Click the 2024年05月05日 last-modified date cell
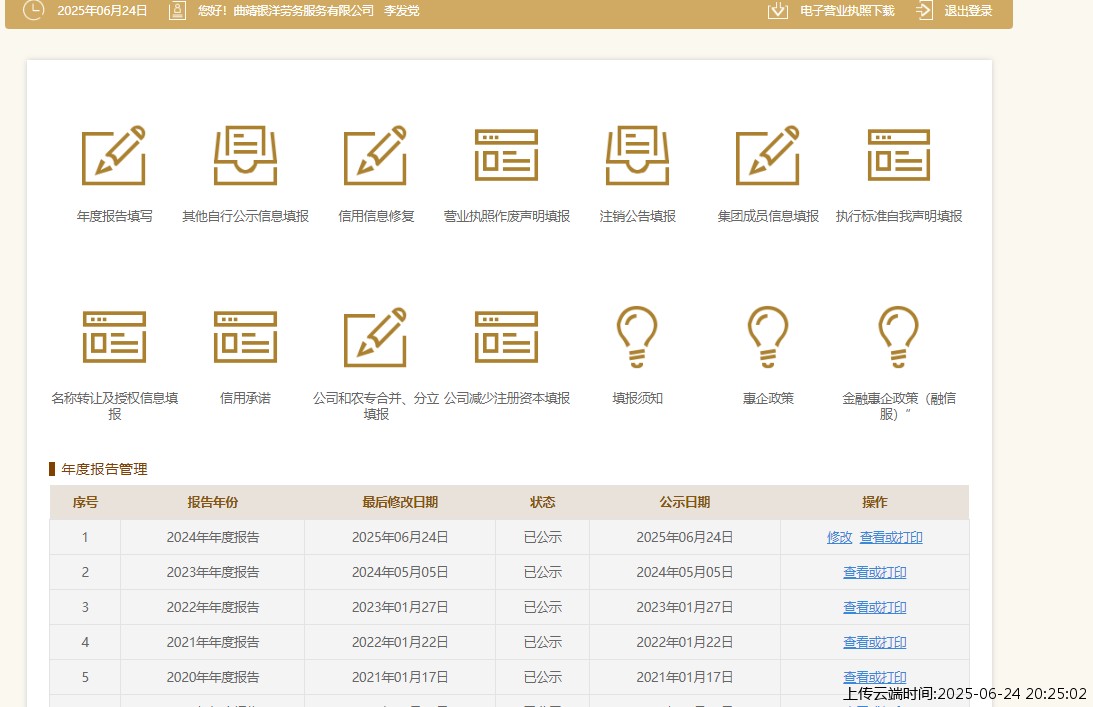Viewport: 1093px width, 707px height. 399,572
